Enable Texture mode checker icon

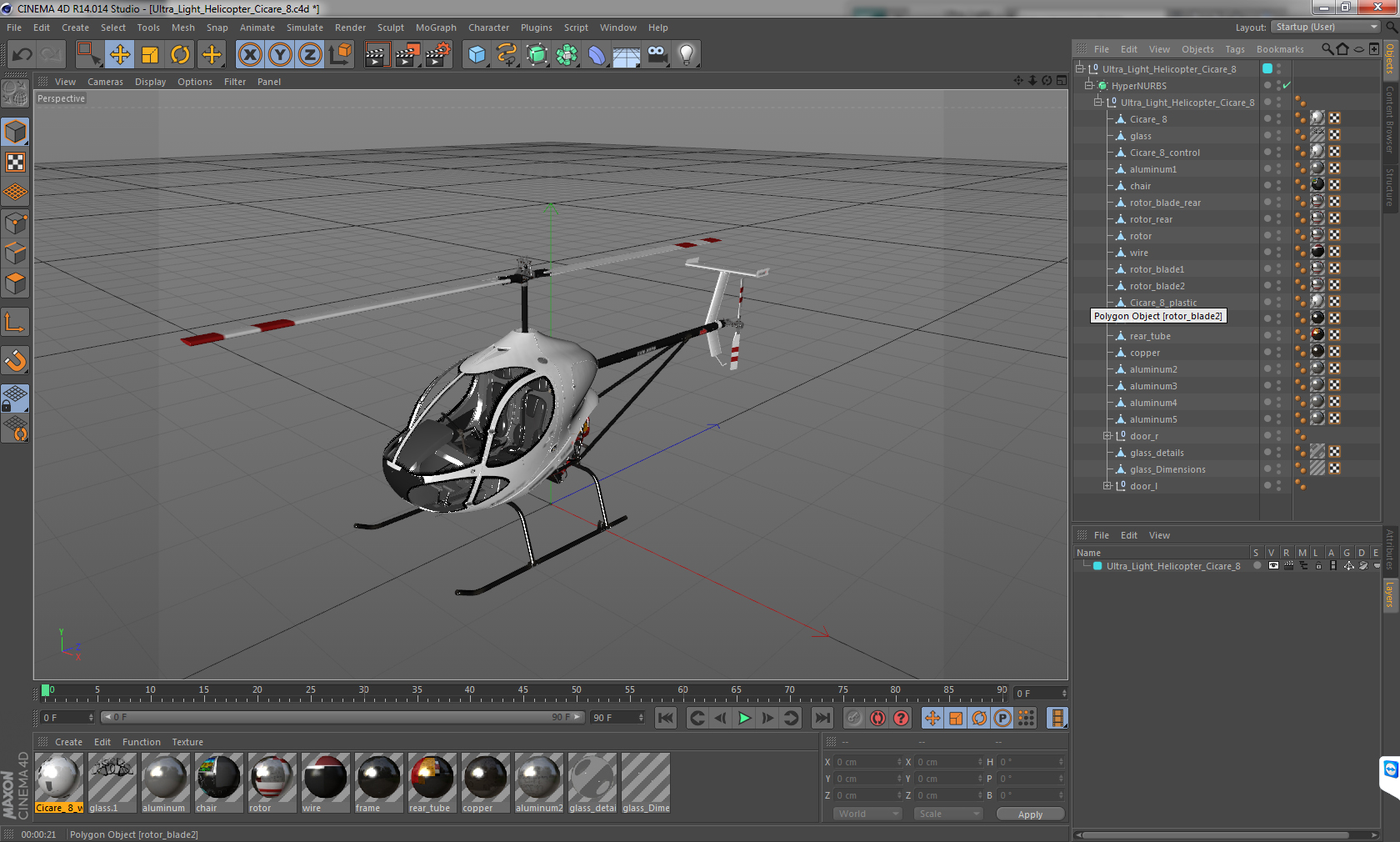pyautogui.click(x=16, y=162)
